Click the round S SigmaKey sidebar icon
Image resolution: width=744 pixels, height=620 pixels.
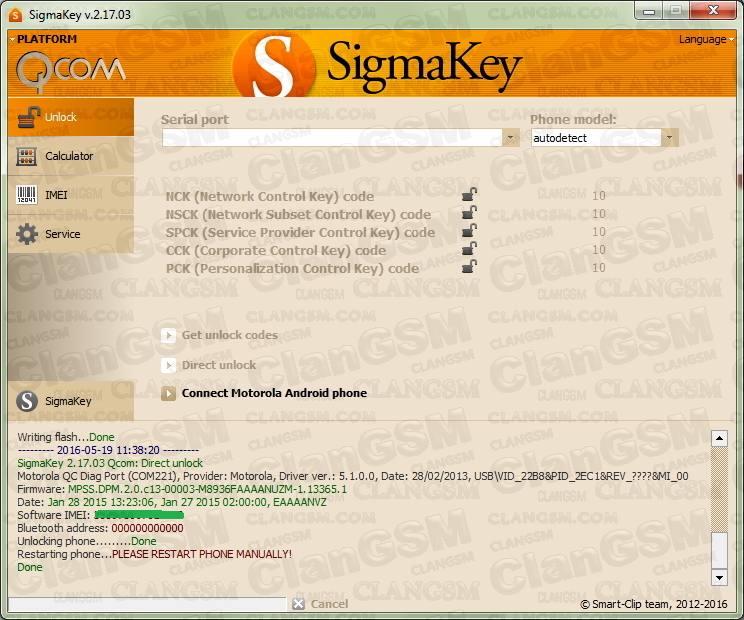coord(27,401)
